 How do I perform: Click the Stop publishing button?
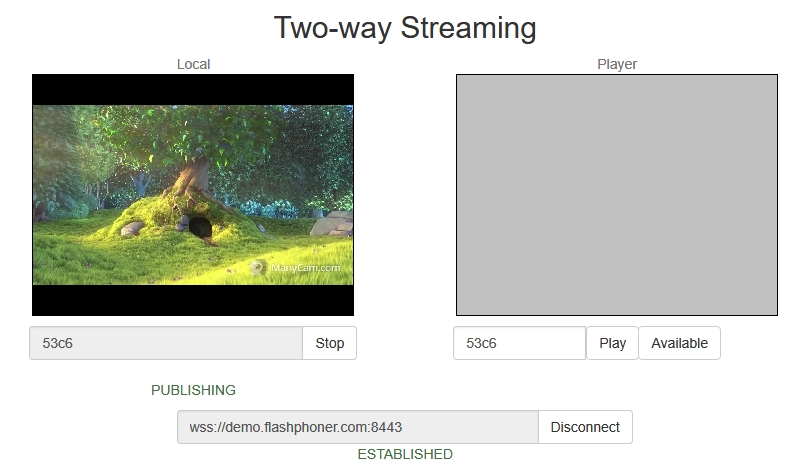click(329, 343)
